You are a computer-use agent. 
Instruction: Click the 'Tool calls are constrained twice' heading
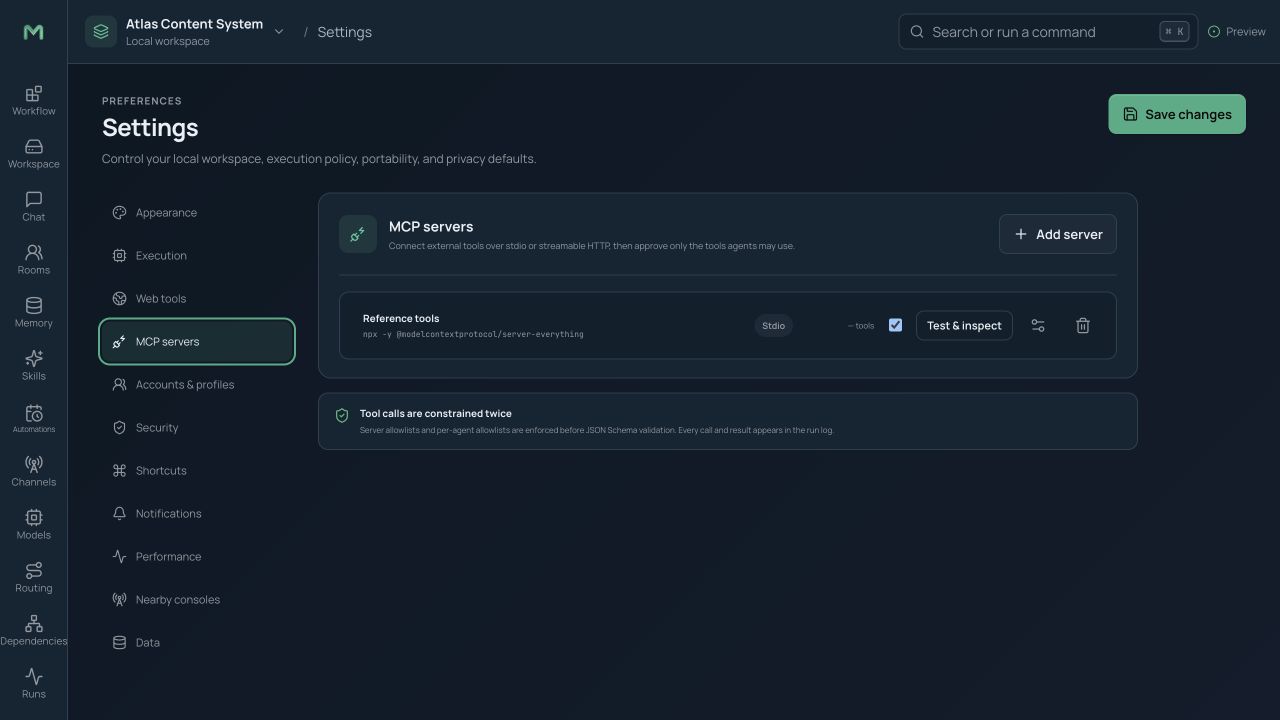pos(436,413)
